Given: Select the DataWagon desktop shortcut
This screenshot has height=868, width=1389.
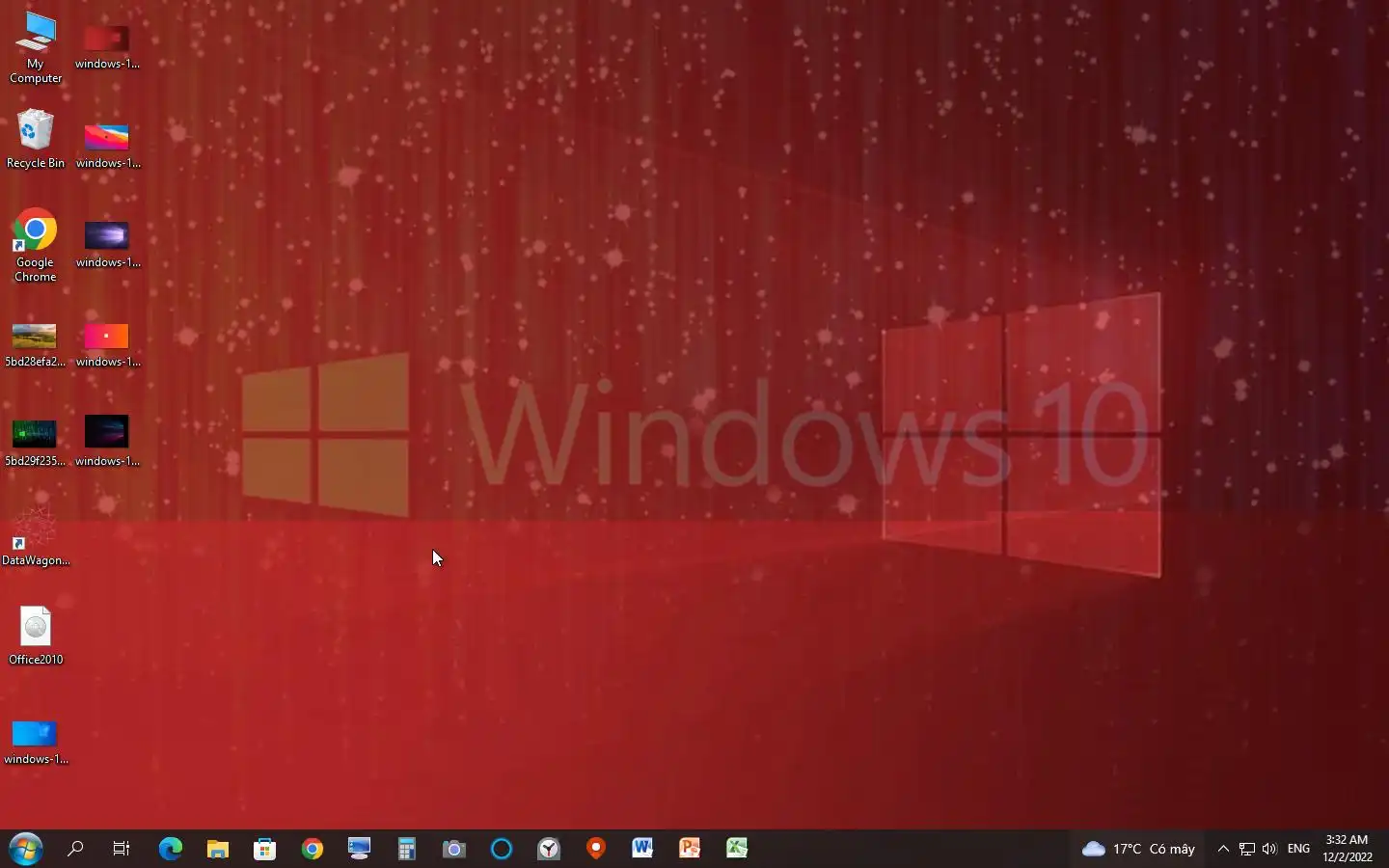Looking at the screenshot, I should [x=36, y=537].
